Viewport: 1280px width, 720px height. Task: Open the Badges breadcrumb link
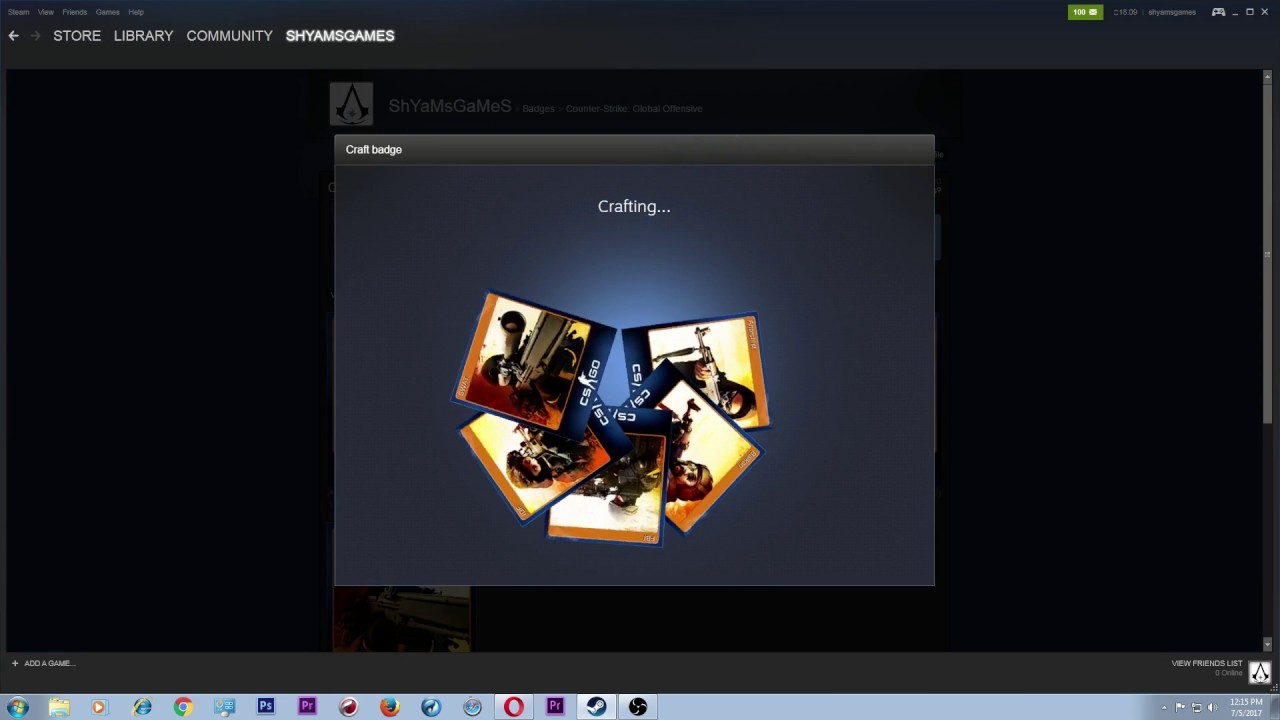coord(538,108)
